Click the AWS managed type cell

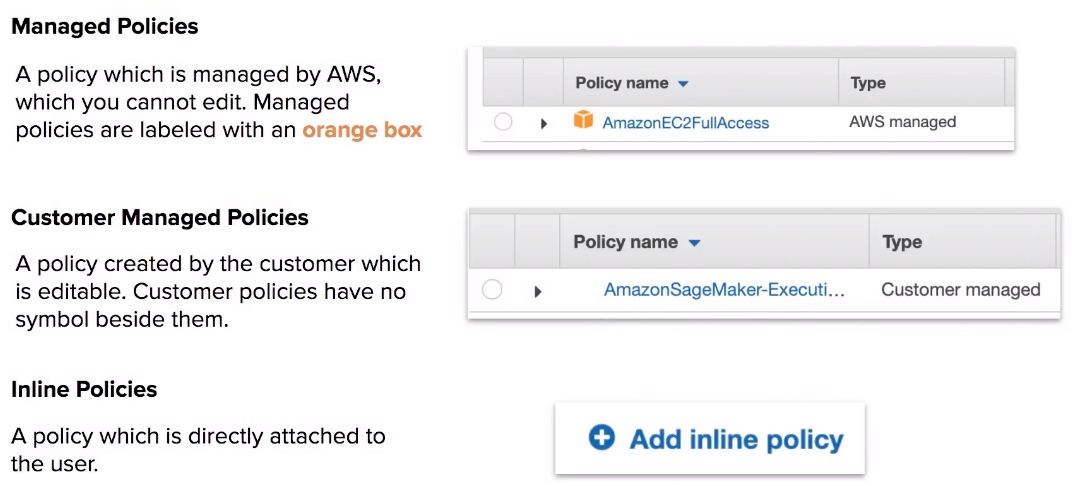[902, 122]
